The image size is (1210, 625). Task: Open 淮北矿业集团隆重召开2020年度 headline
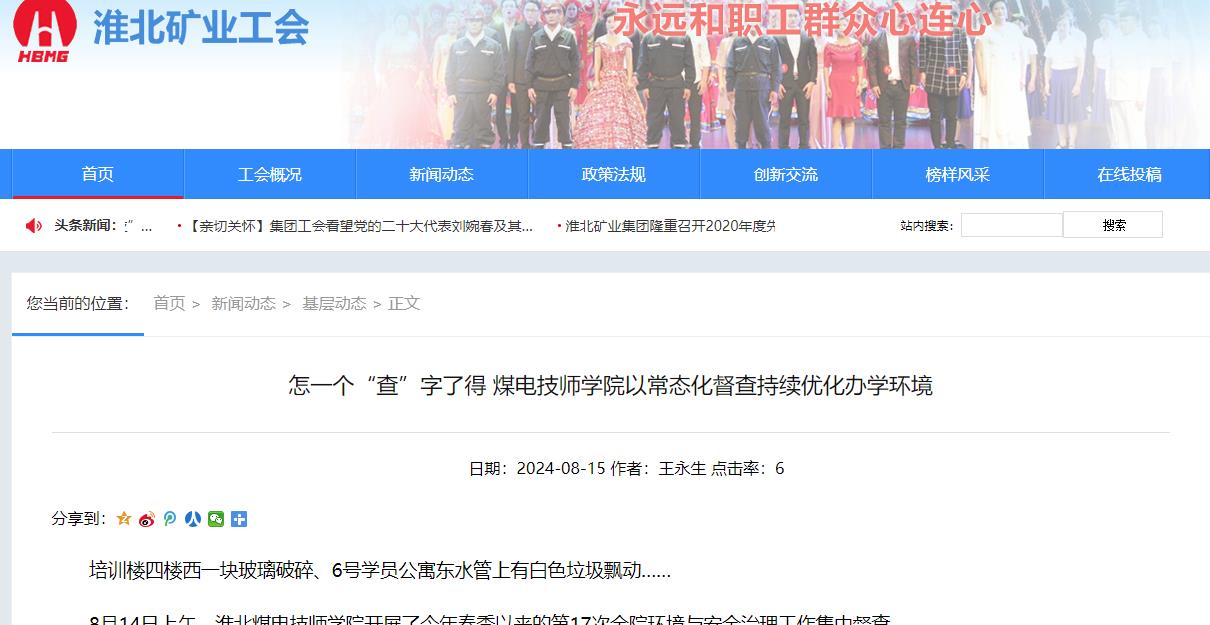point(670,226)
